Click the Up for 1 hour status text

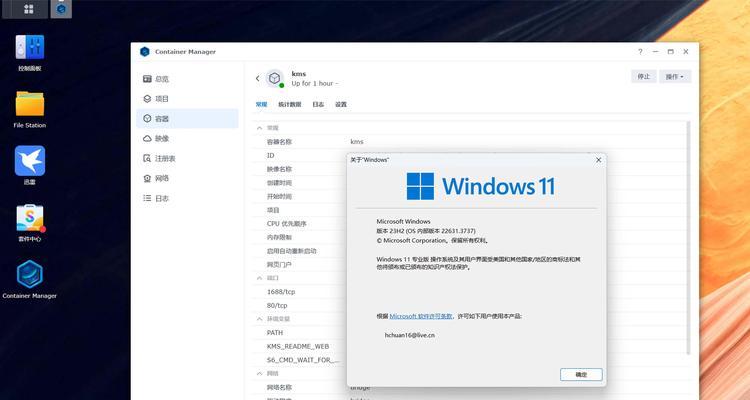315,83
